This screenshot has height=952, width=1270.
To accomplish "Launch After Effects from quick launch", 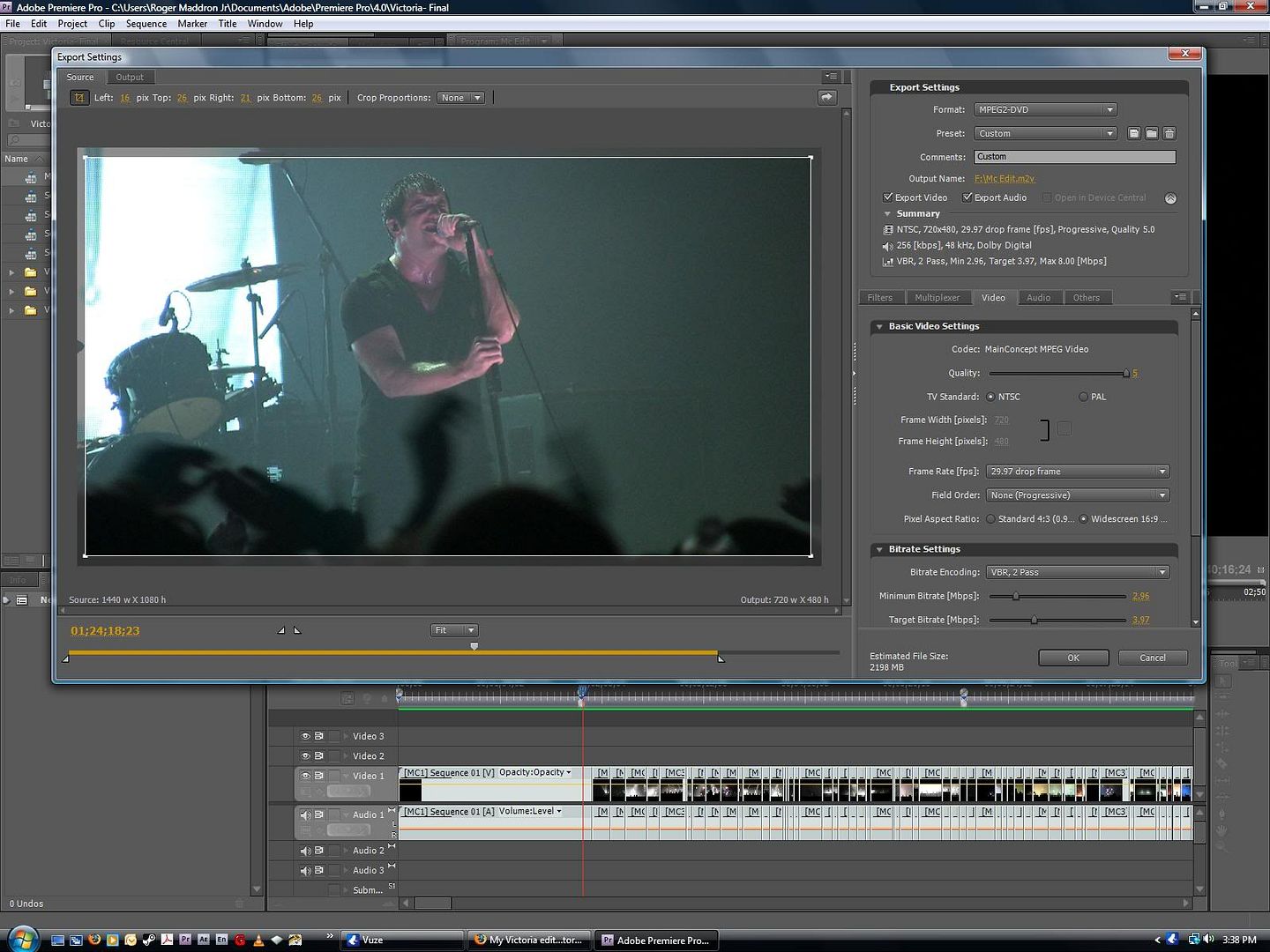I will (x=204, y=940).
